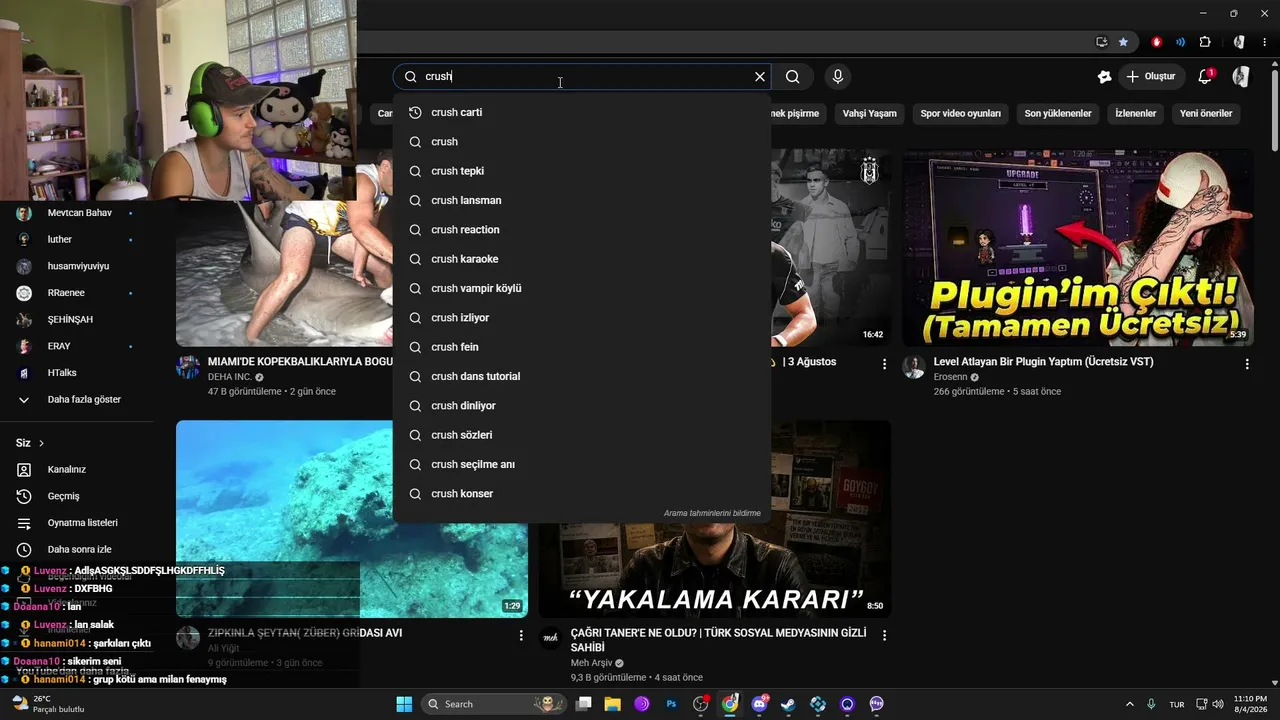Open the YouTube account avatar menu
This screenshot has width=1280, height=720.
coord(1241,77)
